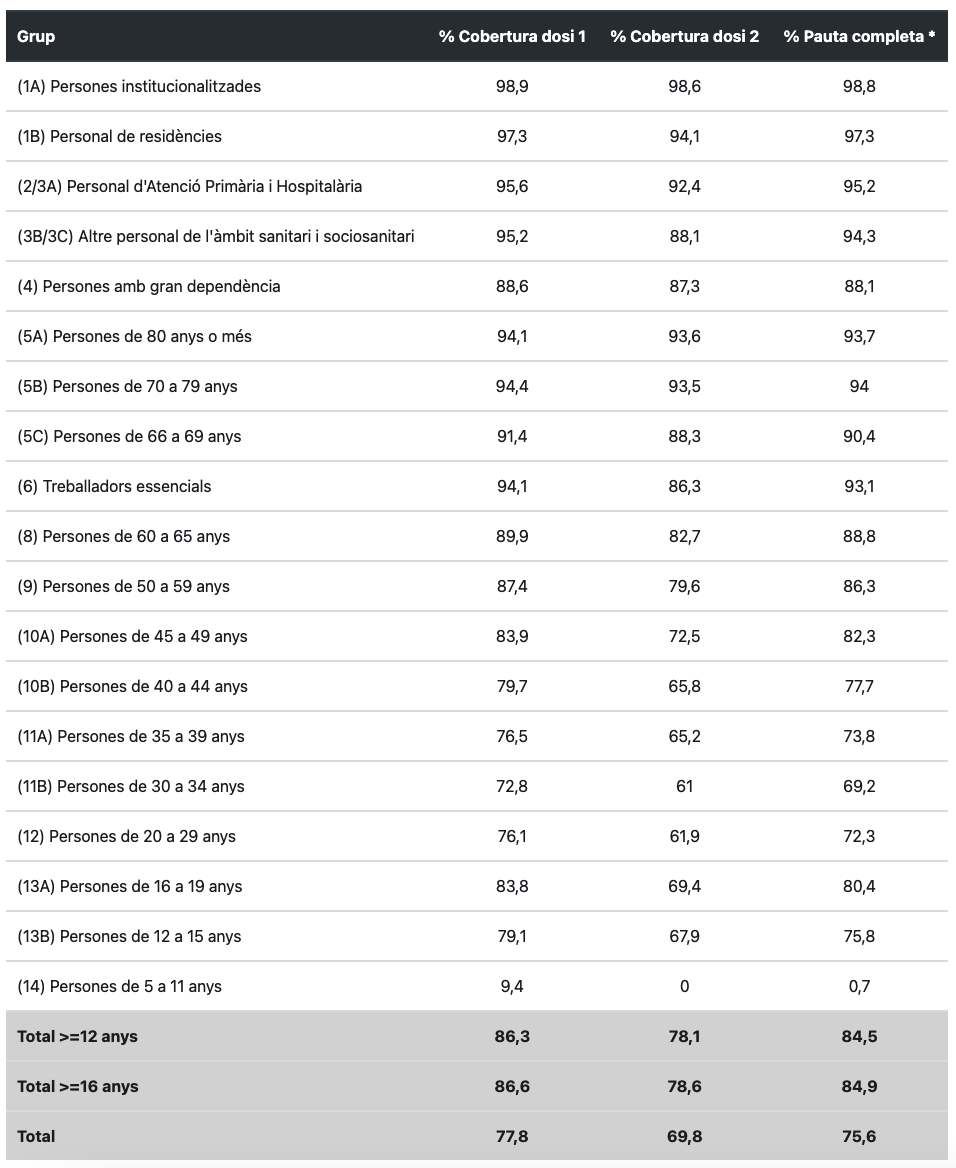Click the dosi 2 value 61
This screenshot has height=1168, width=956.
tap(684, 787)
